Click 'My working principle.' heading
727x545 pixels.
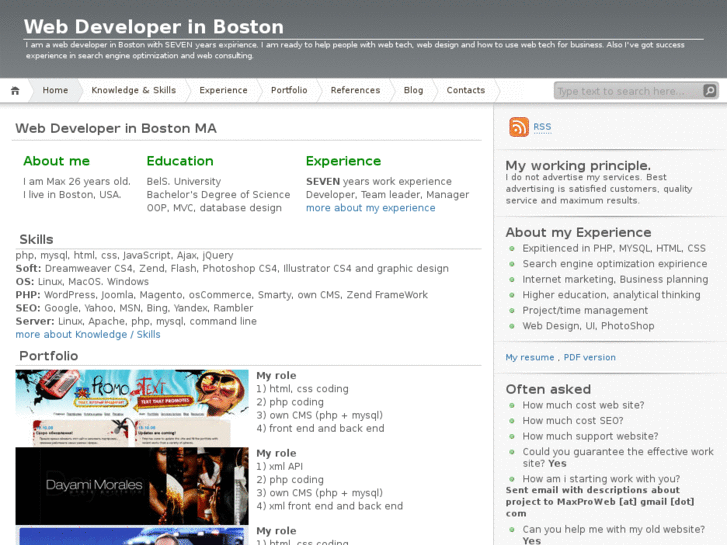click(x=578, y=166)
